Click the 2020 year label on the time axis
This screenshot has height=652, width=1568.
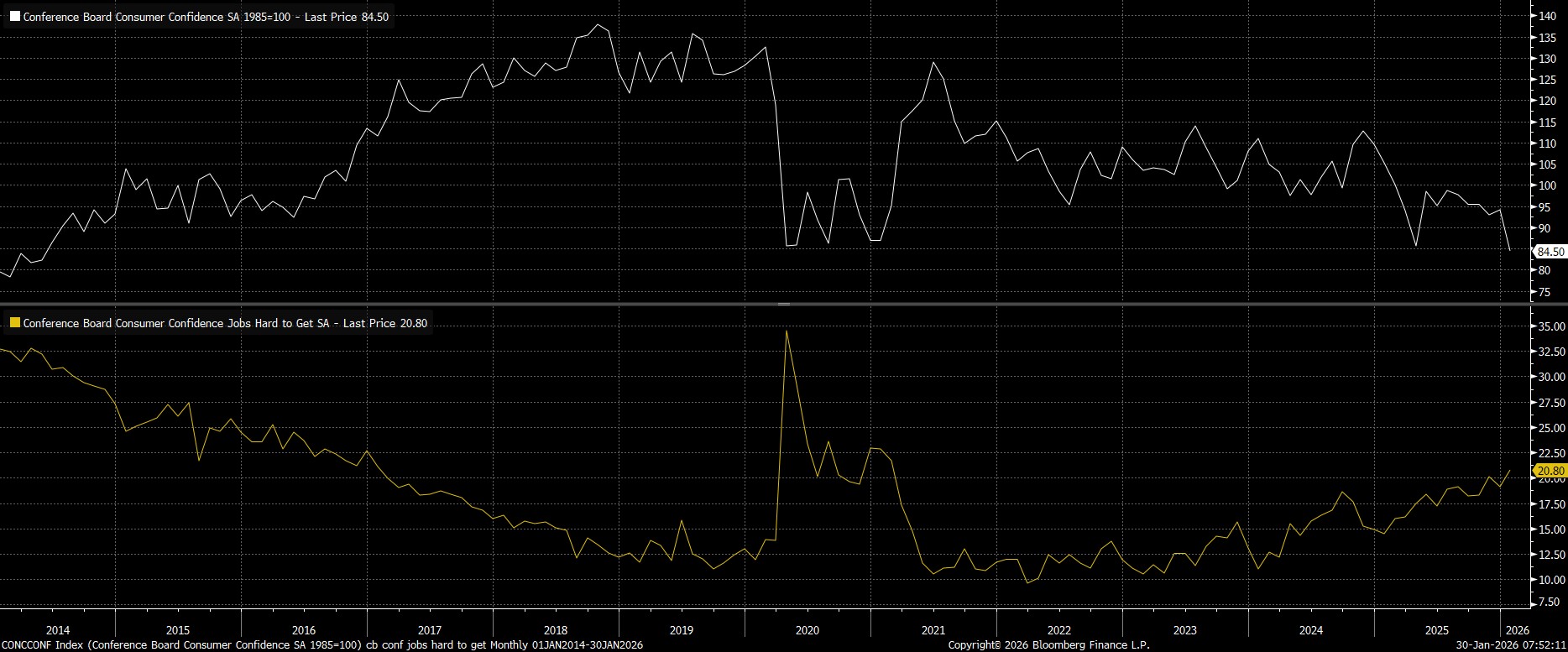807,630
